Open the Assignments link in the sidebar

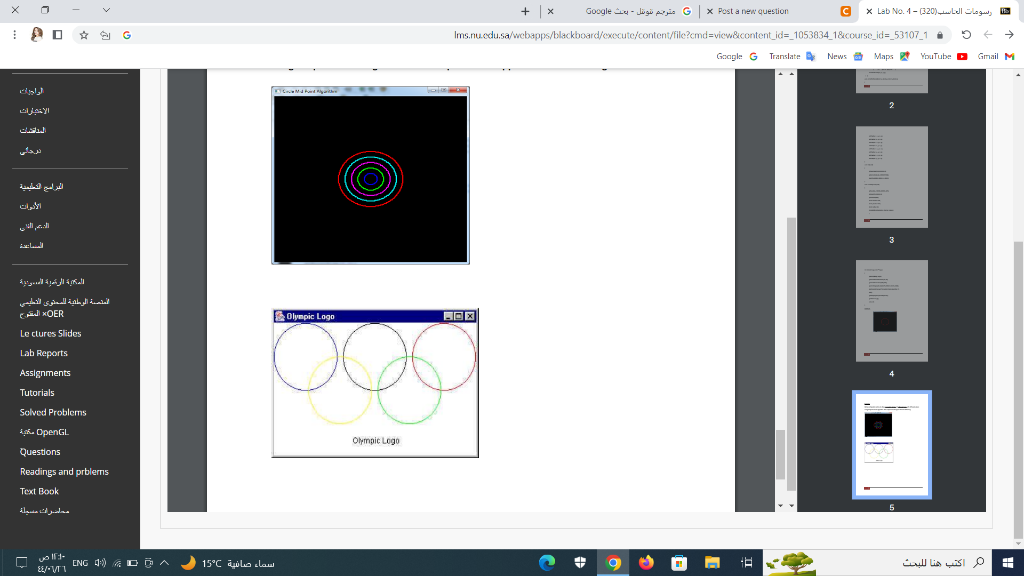[x=46, y=372]
